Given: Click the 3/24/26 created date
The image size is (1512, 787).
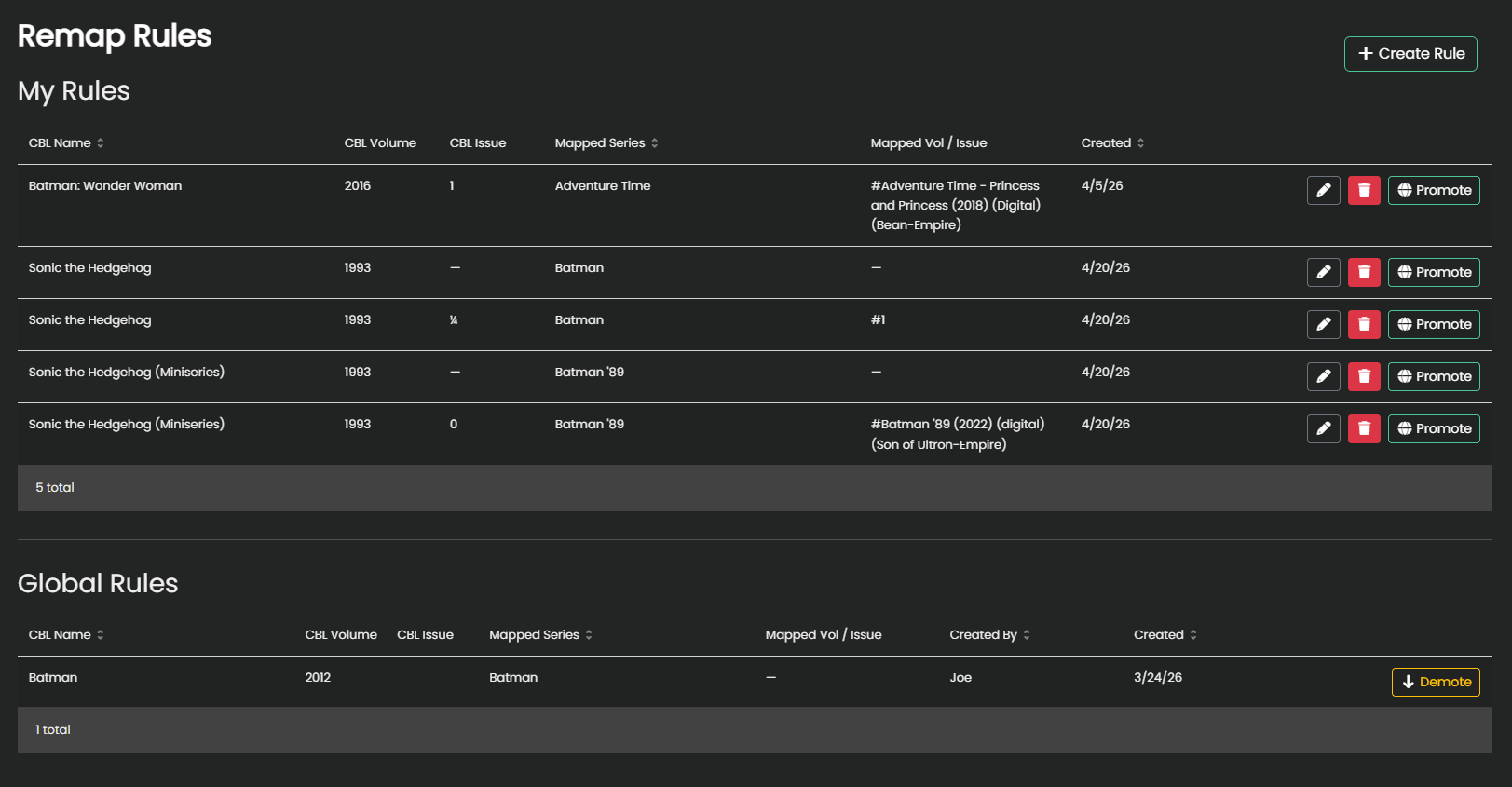Looking at the screenshot, I should (1158, 677).
